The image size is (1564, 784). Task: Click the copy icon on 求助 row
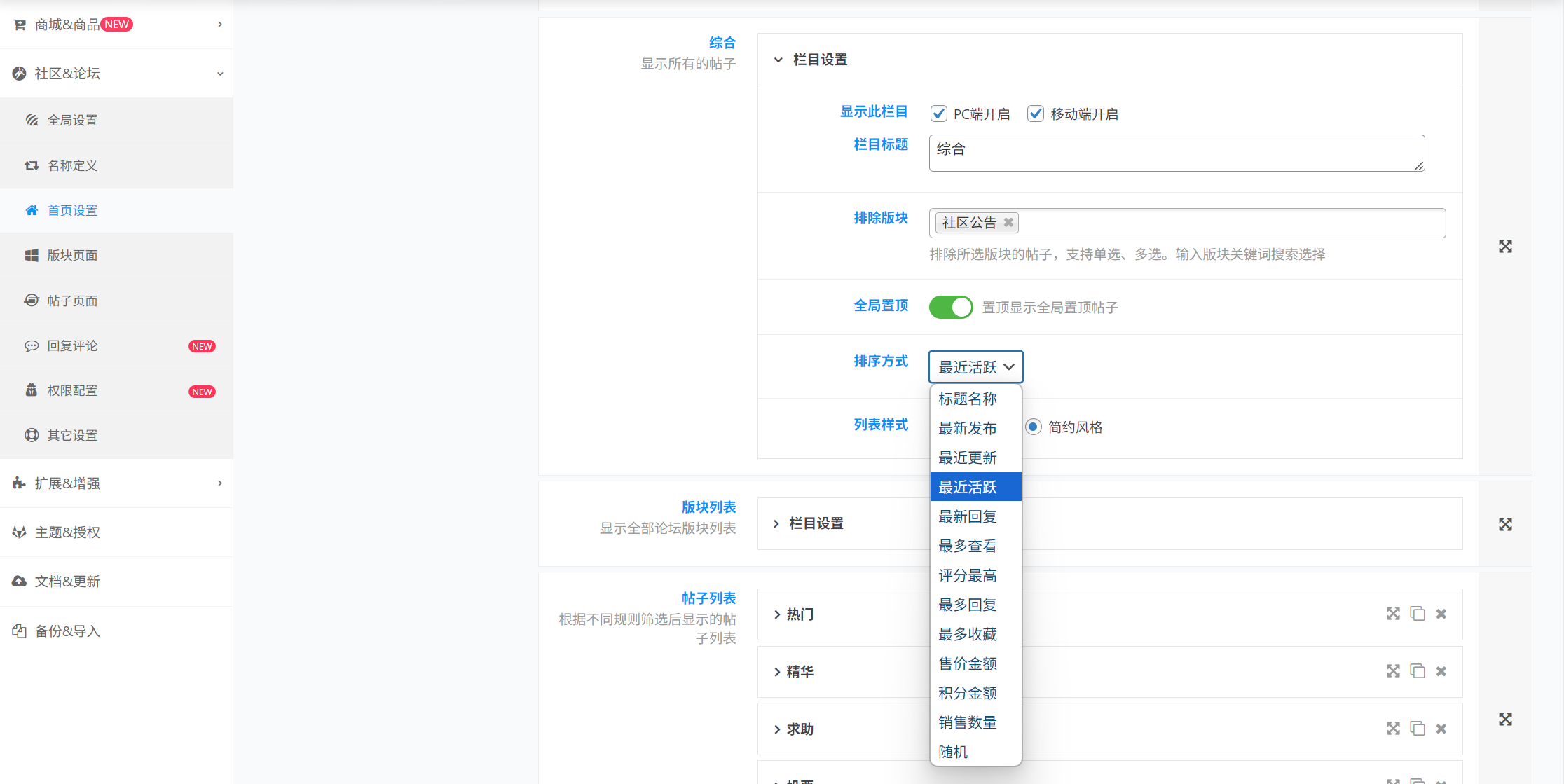click(1418, 729)
